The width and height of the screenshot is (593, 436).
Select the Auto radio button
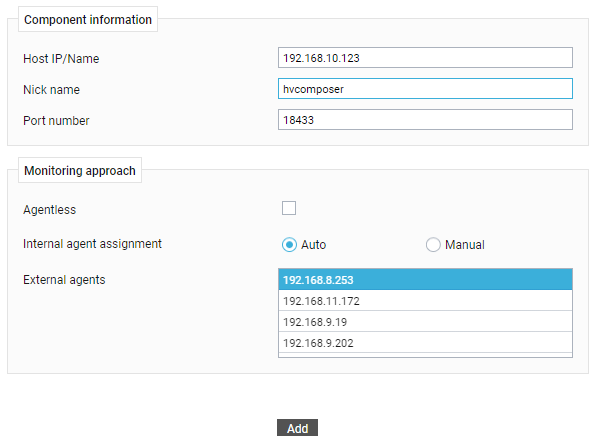(289, 245)
